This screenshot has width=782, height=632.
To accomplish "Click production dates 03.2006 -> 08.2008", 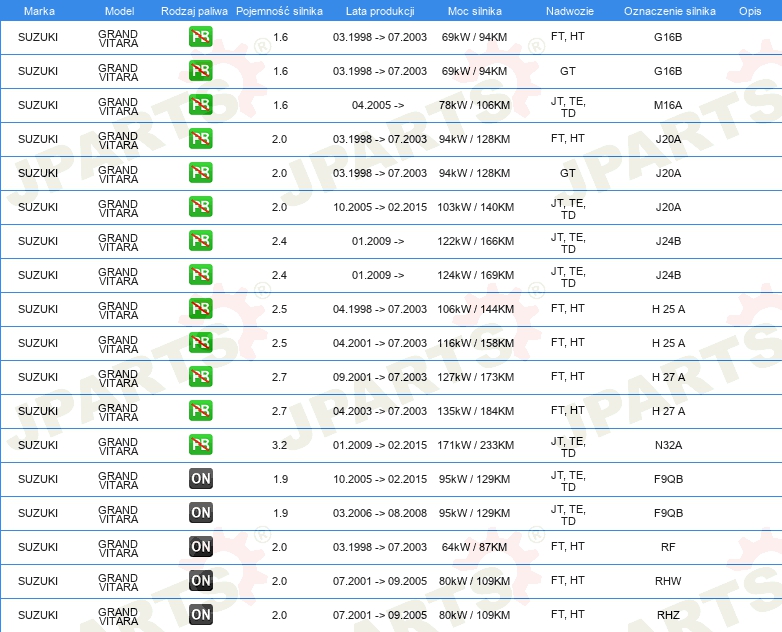I will (x=380, y=513).
